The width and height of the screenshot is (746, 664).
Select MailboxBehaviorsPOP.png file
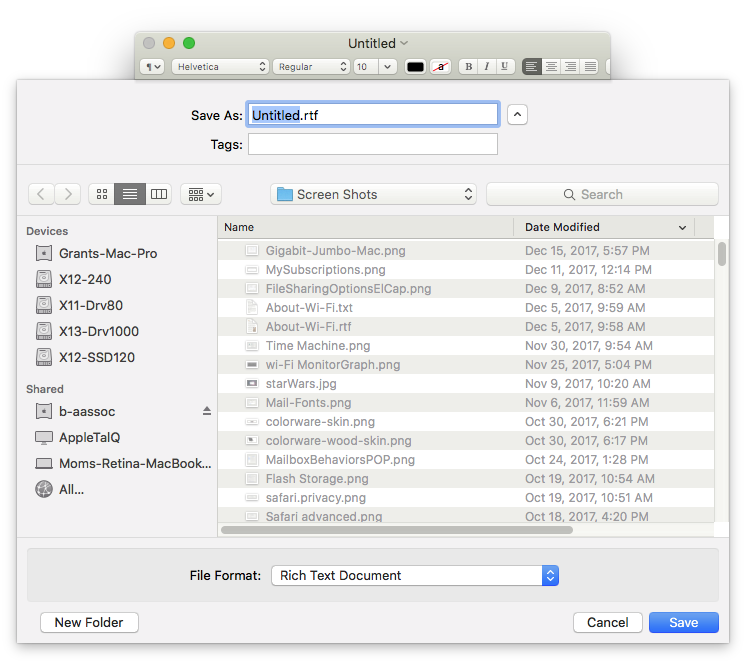pos(466,460)
